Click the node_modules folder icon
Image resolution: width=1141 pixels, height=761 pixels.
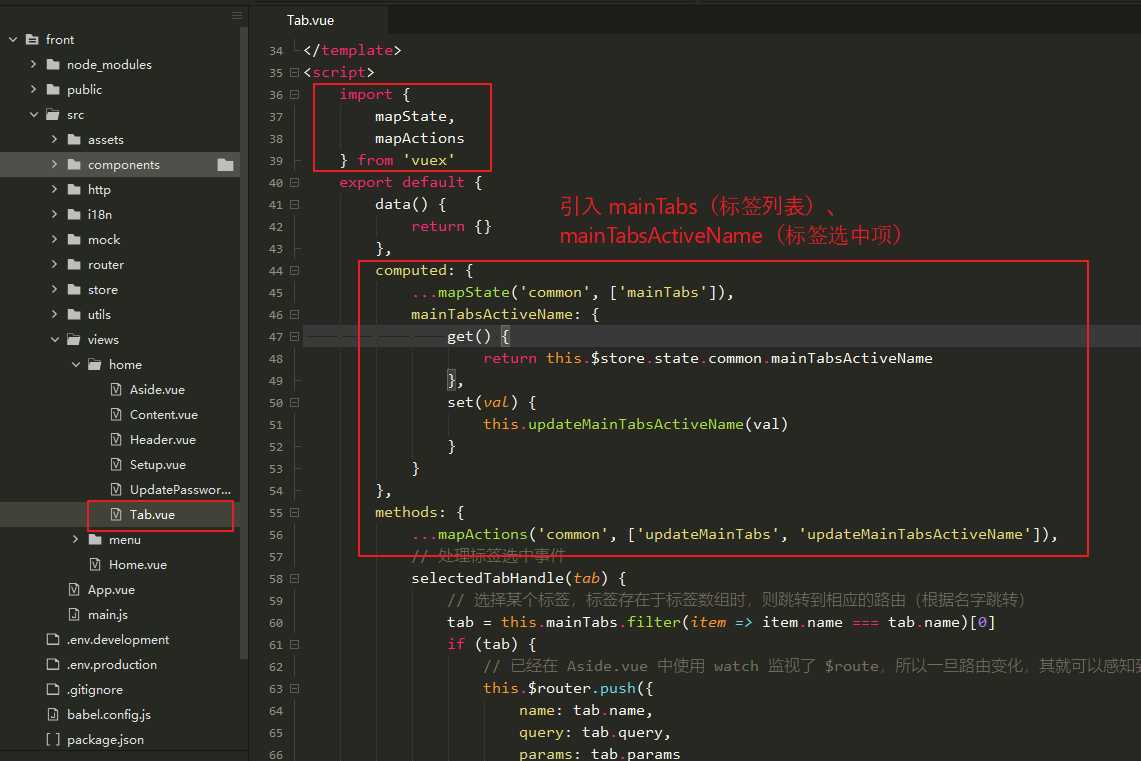53,64
